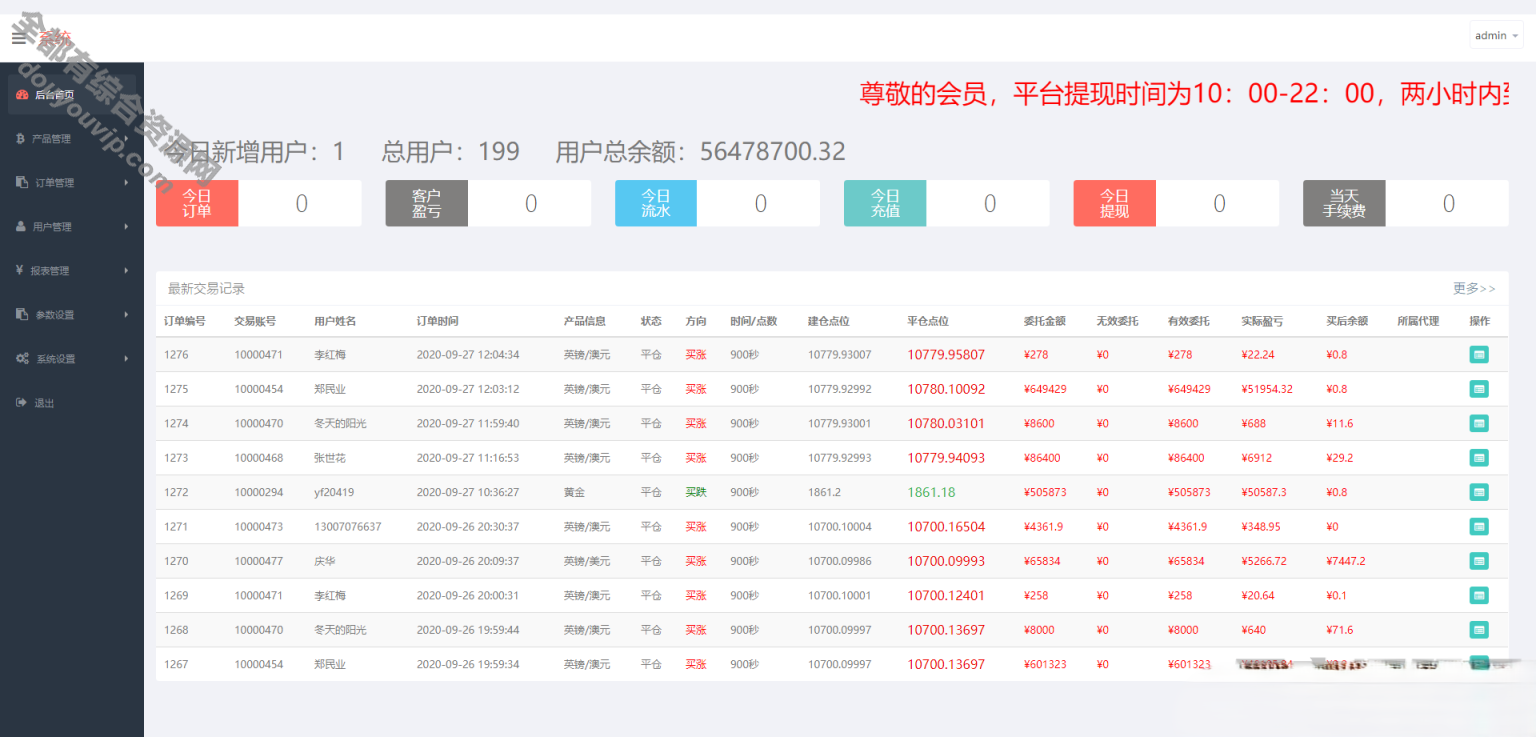Click the 黄金 product cell

pos(575,492)
